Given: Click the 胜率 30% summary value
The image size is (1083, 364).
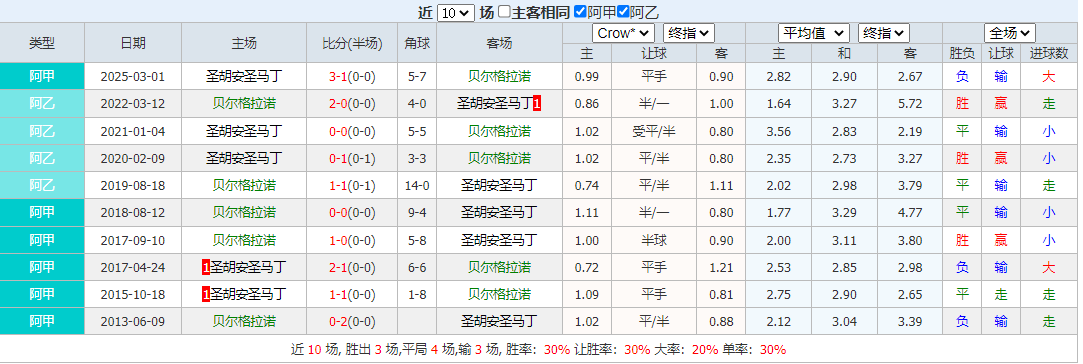Looking at the screenshot, I should click(557, 350).
